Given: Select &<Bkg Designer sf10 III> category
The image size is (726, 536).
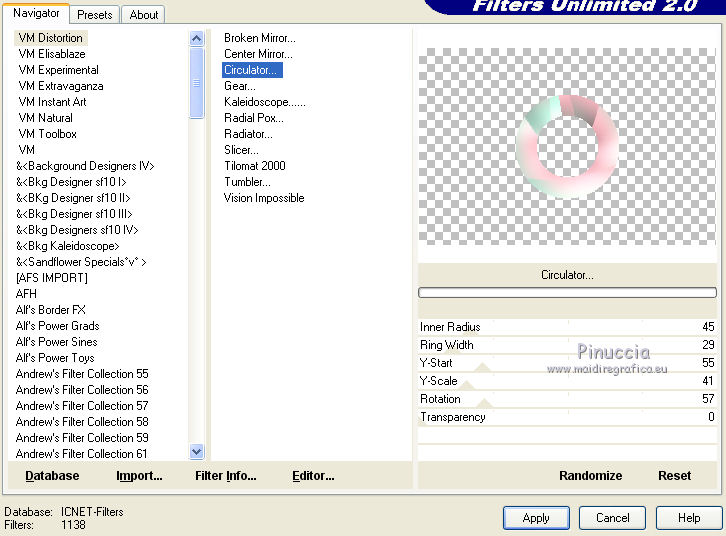Looking at the screenshot, I should (x=74, y=214).
